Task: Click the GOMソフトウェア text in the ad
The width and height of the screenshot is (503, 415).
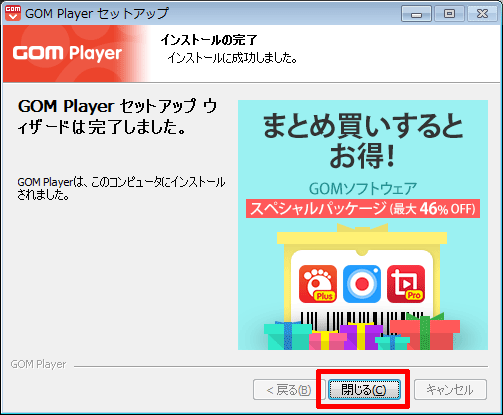Action: click(363, 189)
